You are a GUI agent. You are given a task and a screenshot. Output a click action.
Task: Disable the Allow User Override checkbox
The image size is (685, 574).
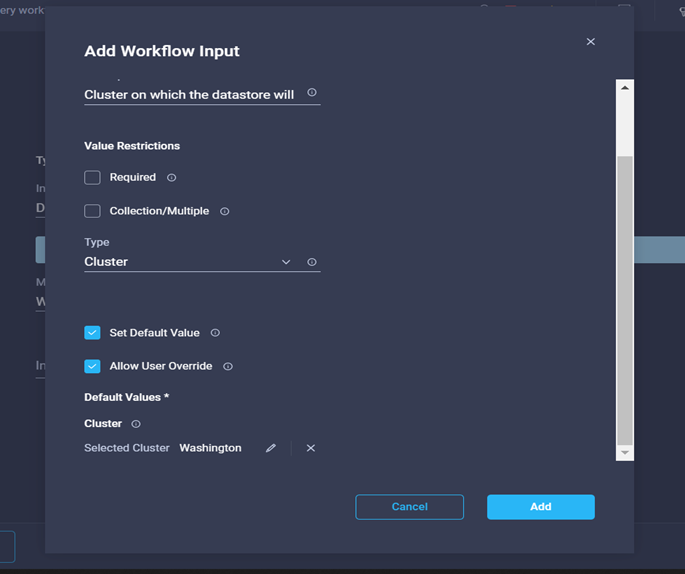click(93, 366)
